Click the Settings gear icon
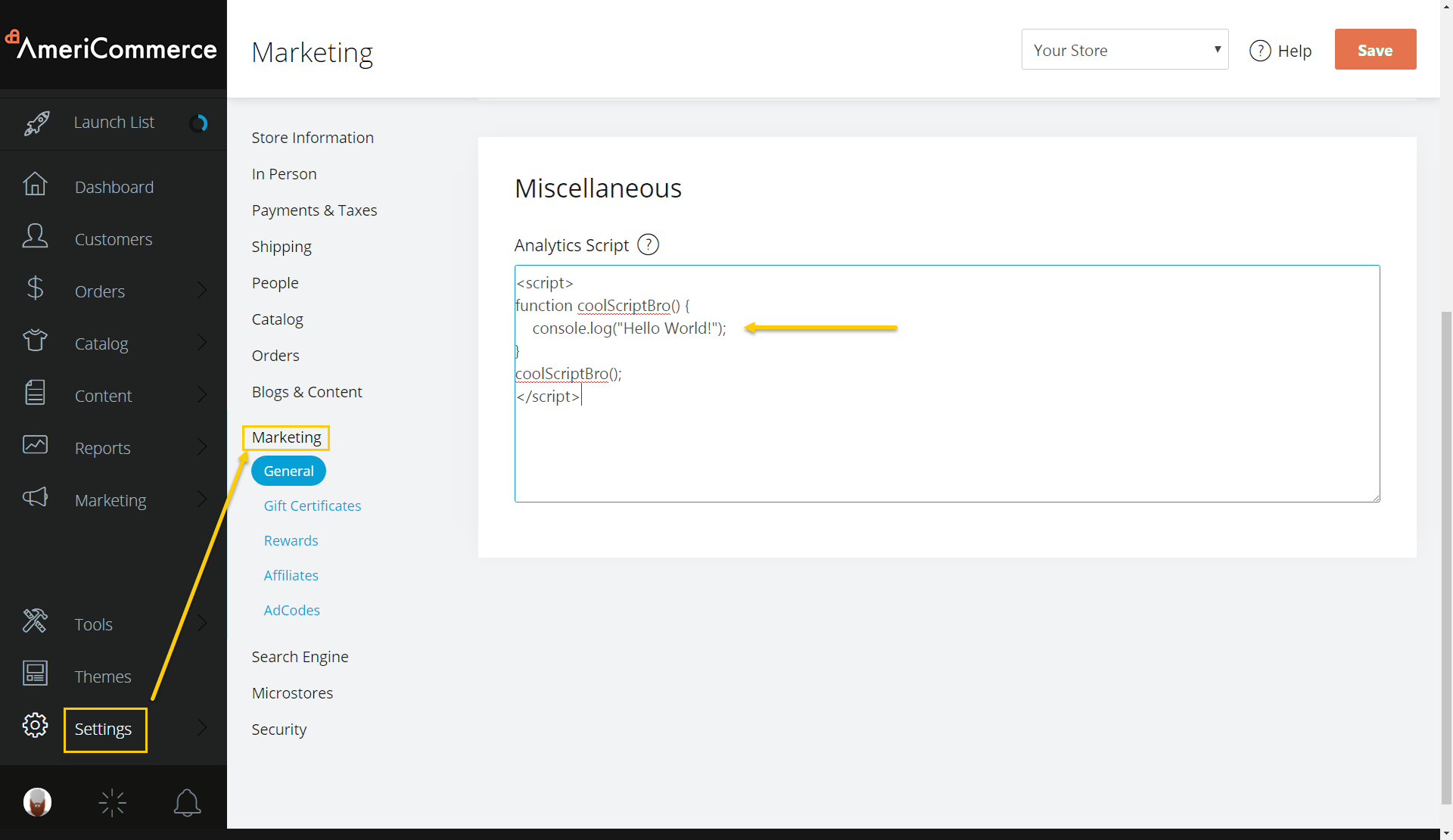Image resolution: width=1453 pixels, height=840 pixels. click(x=35, y=726)
